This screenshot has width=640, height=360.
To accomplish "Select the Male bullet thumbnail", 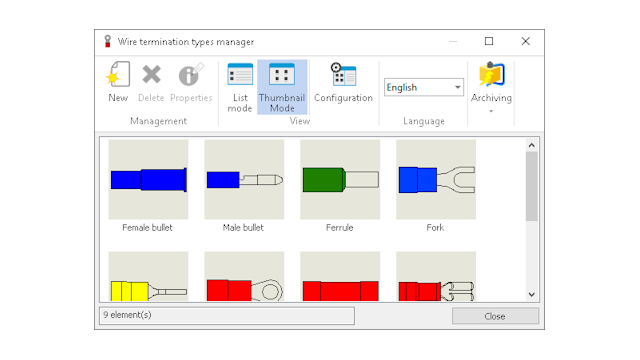I will (244, 180).
